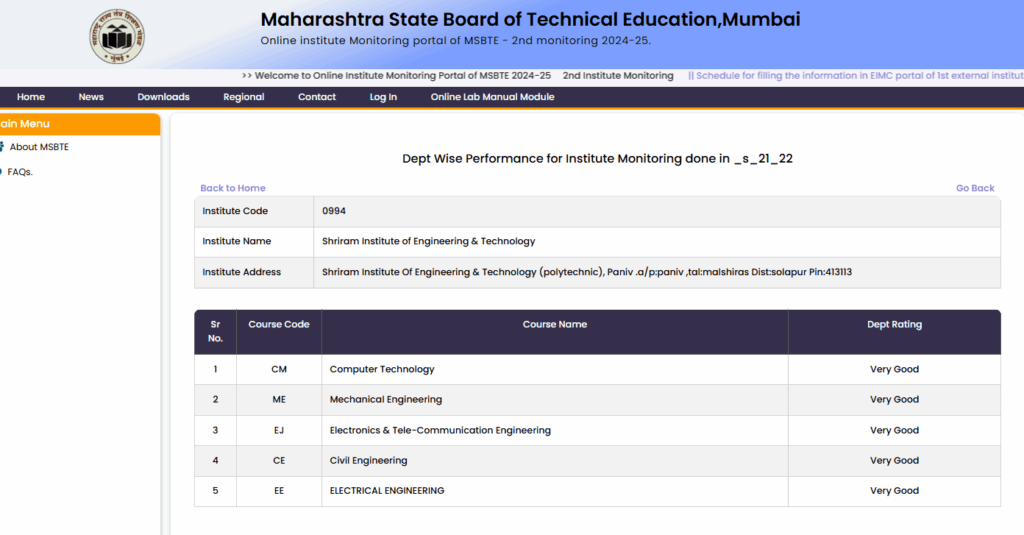Click the scrolling schedule announcement text
Viewport: 1024px width, 535px height.
click(855, 76)
